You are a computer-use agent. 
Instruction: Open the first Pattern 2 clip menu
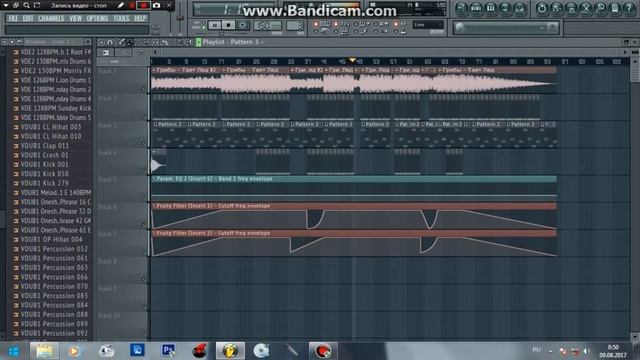[x=155, y=124]
